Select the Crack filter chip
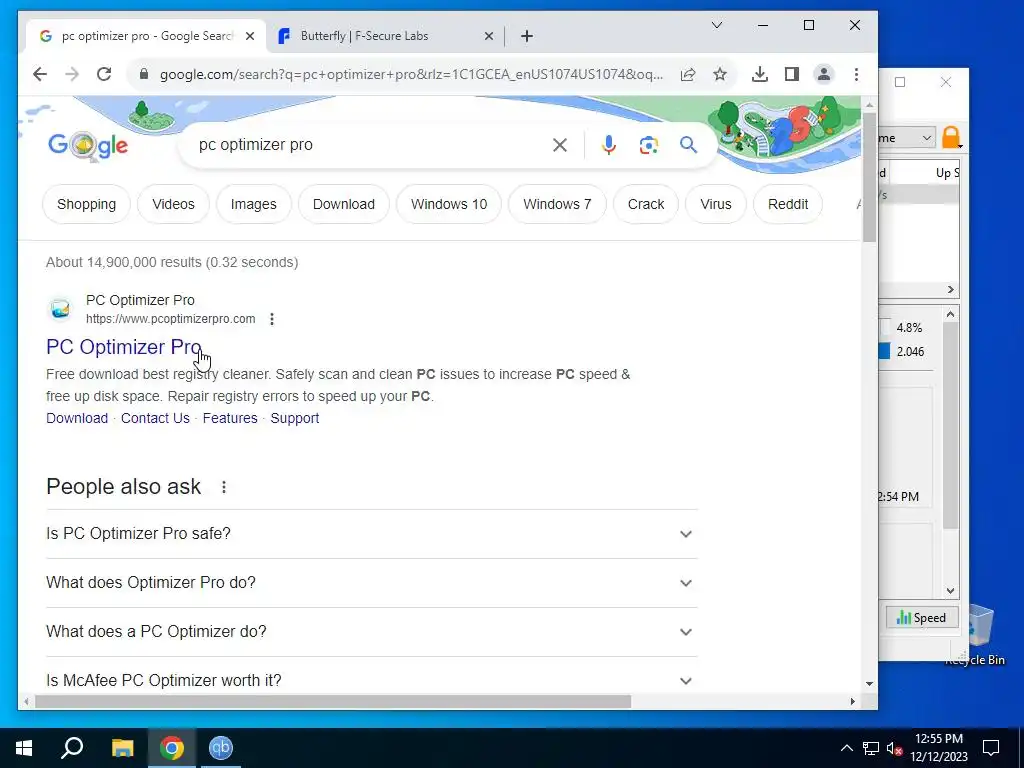 tap(646, 204)
